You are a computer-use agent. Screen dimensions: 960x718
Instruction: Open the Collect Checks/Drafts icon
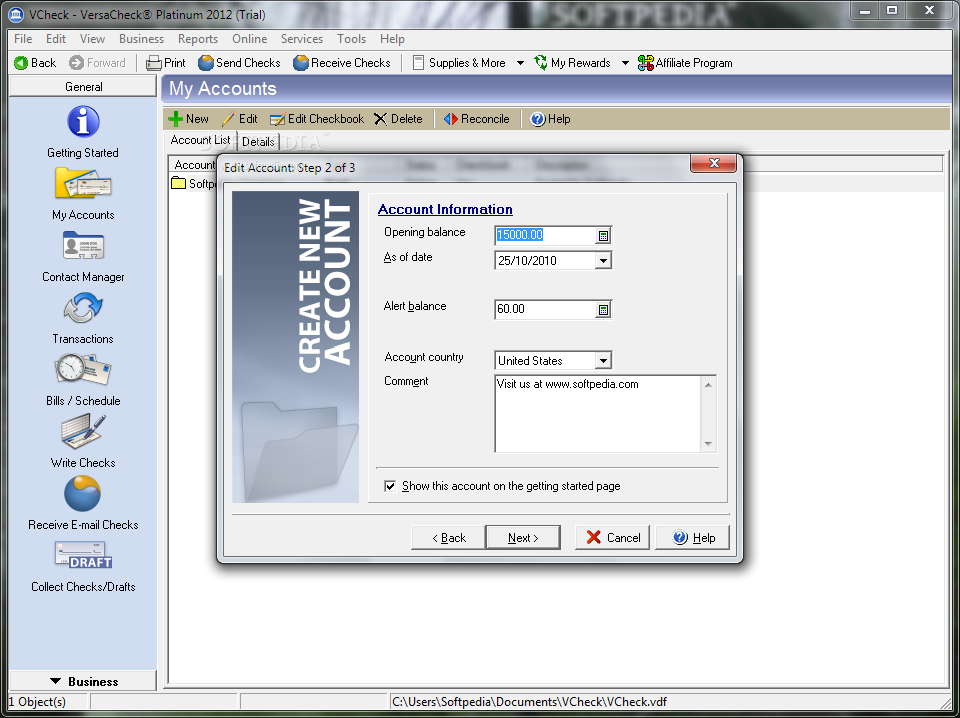(83, 555)
